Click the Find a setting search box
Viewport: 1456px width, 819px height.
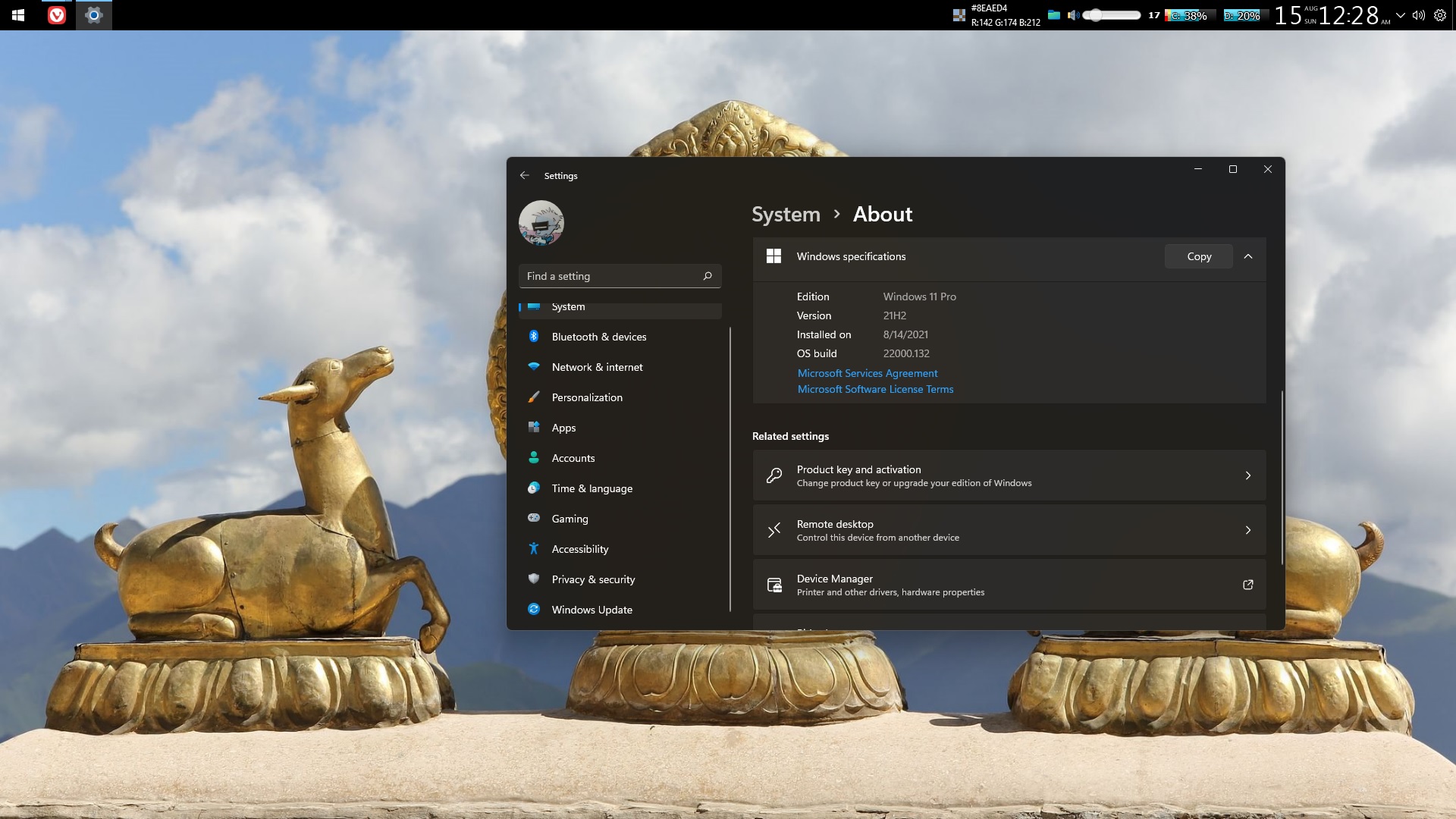point(611,276)
